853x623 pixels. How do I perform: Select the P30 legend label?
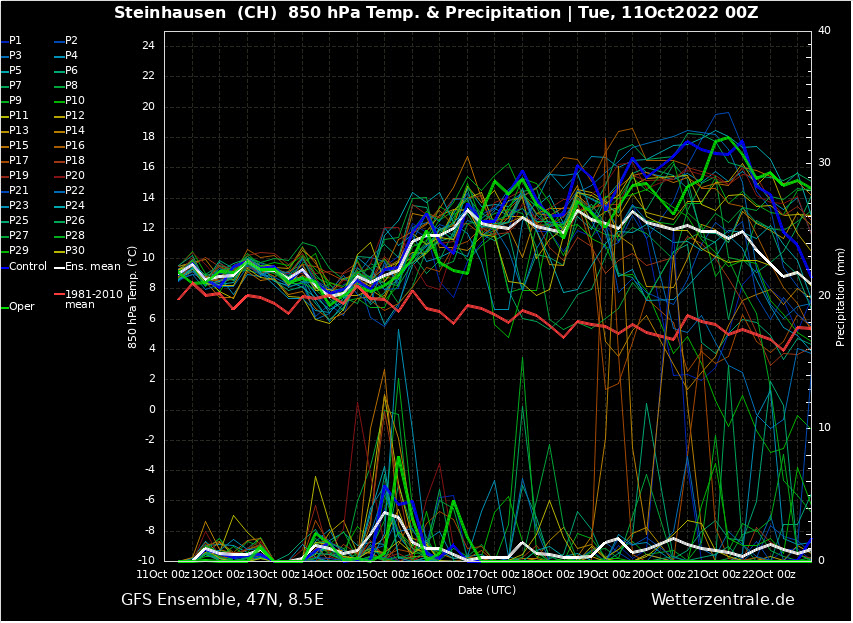(x=75, y=250)
